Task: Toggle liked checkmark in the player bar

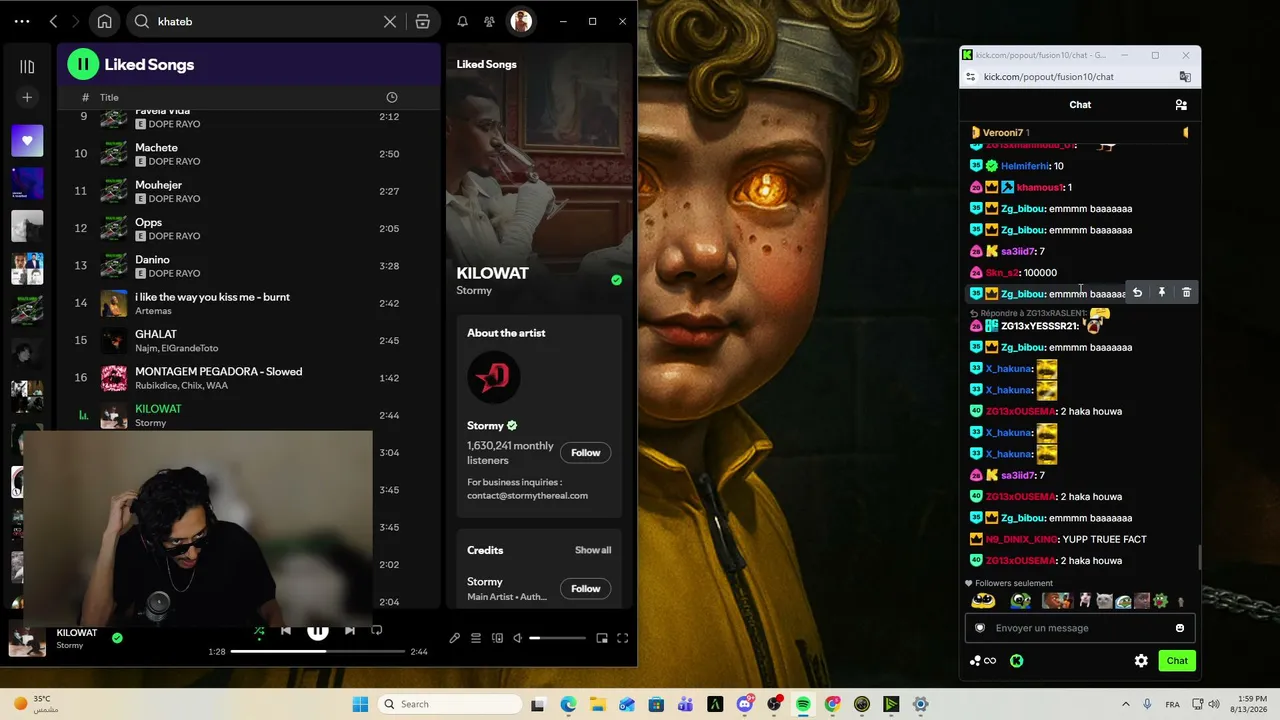Action: 117,638
